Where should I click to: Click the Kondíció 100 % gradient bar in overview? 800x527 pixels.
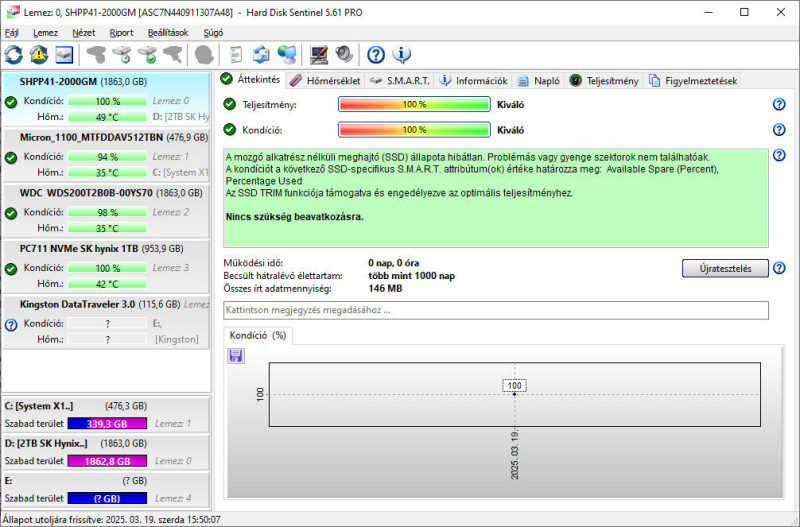click(414, 130)
